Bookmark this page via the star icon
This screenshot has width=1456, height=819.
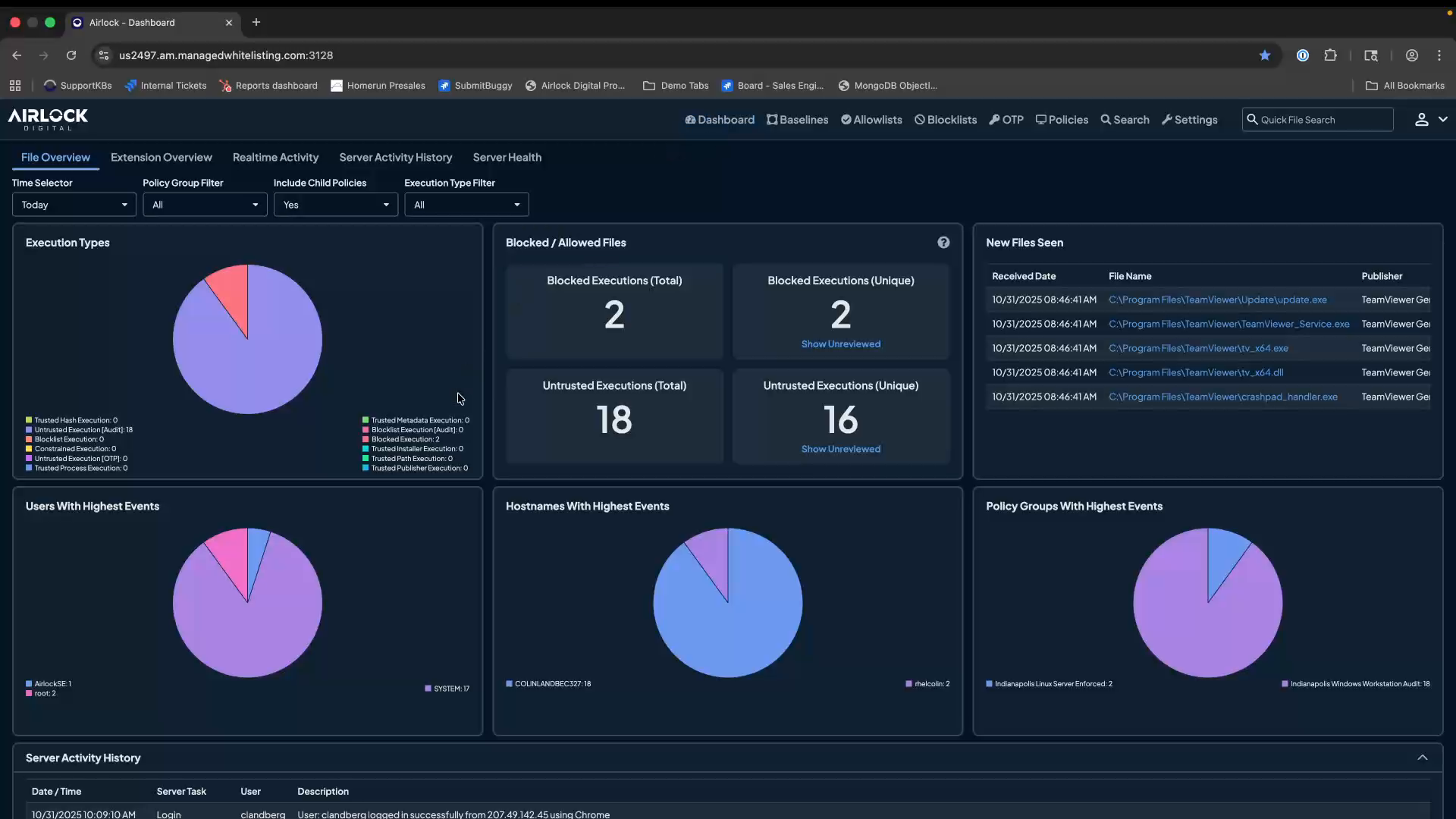coord(1264,55)
